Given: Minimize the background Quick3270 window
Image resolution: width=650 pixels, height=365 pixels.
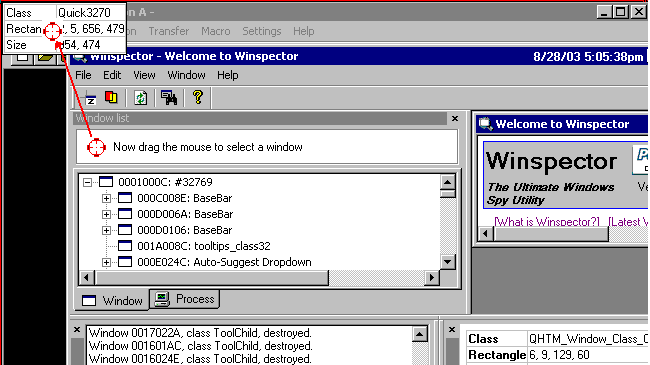Looking at the screenshot, I should click(604, 12).
